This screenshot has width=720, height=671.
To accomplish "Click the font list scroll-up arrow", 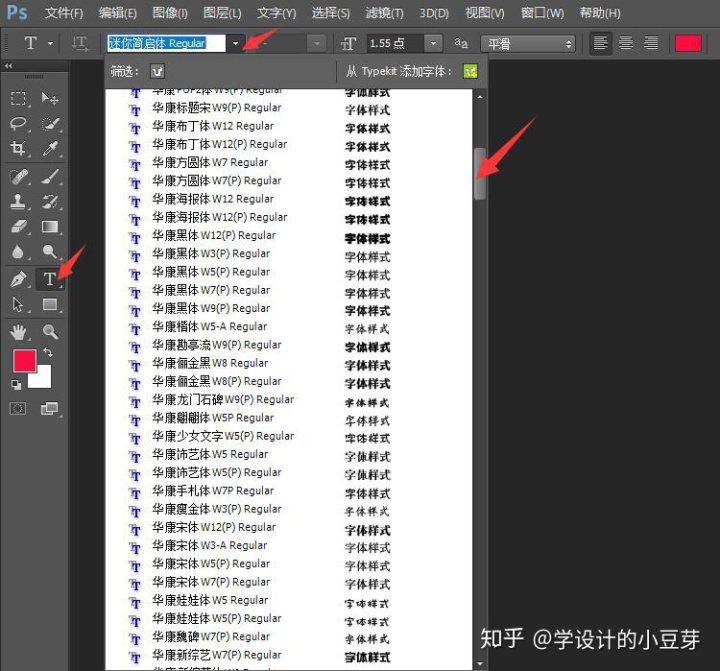I will tap(480, 97).
